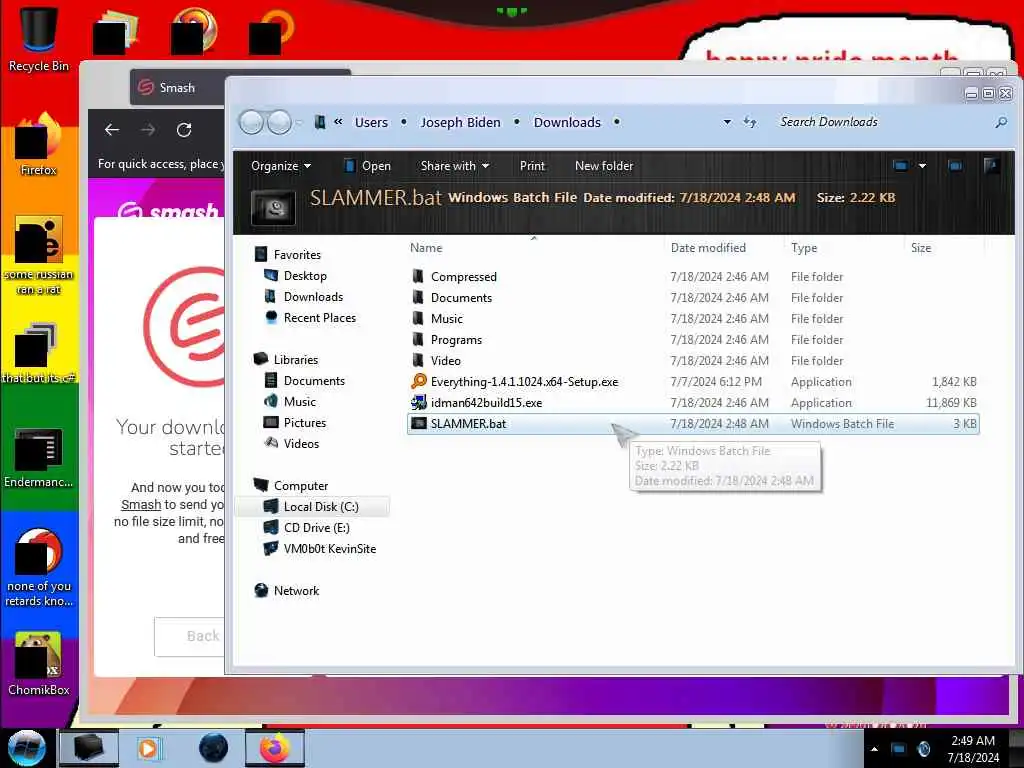Open the recent pages dropdown beside the nav arrows
Viewport: 1024px width, 768px height.
(x=299, y=122)
